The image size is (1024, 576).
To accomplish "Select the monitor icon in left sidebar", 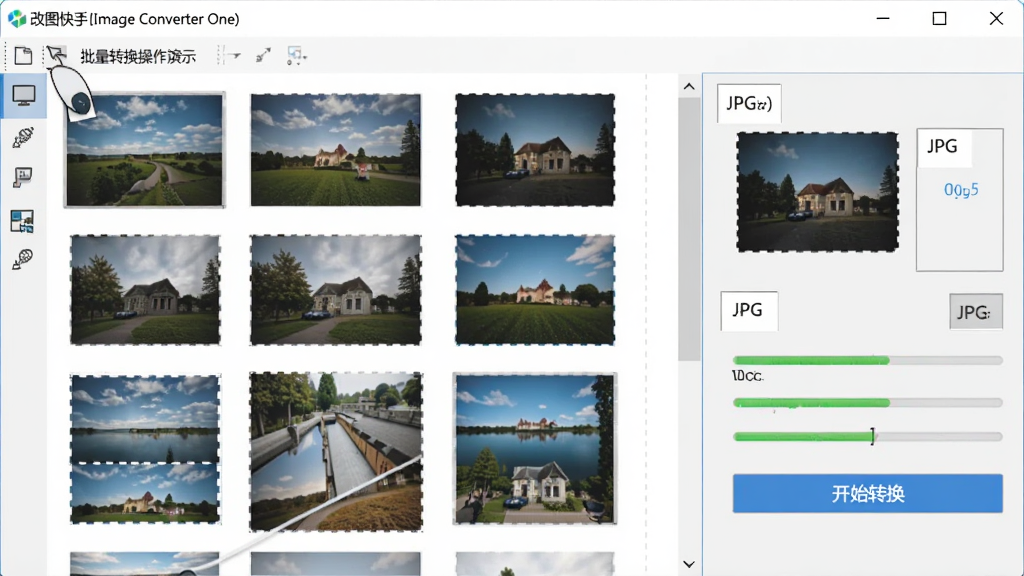I will tap(24, 95).
